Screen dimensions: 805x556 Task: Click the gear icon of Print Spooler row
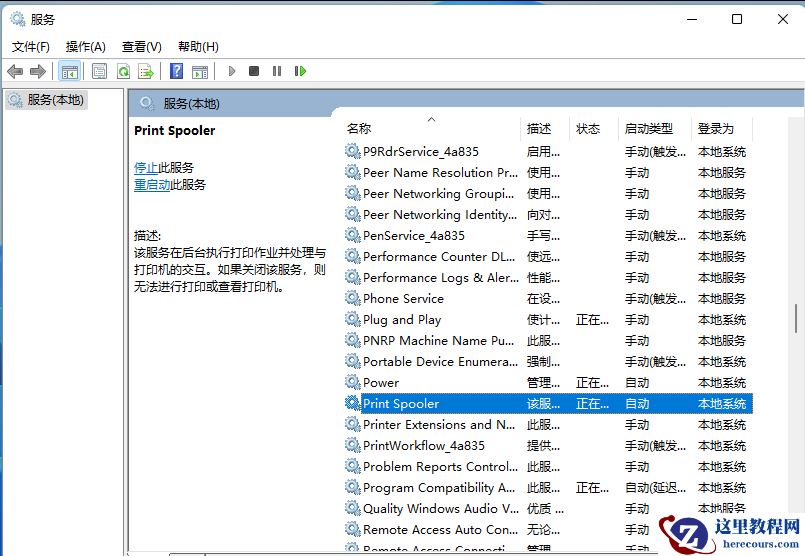[352, 404]
